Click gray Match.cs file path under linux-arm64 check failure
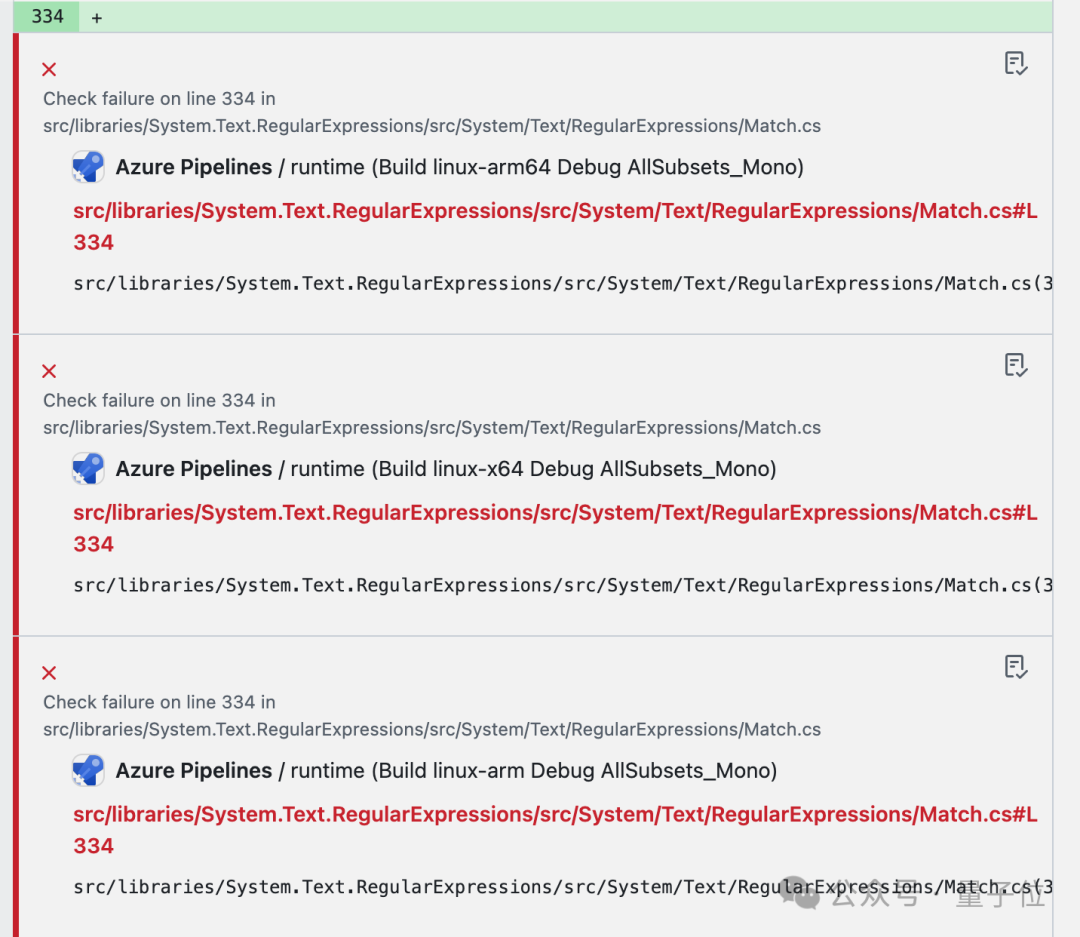This screenshot has height=937, width=1080. [432, 126]
